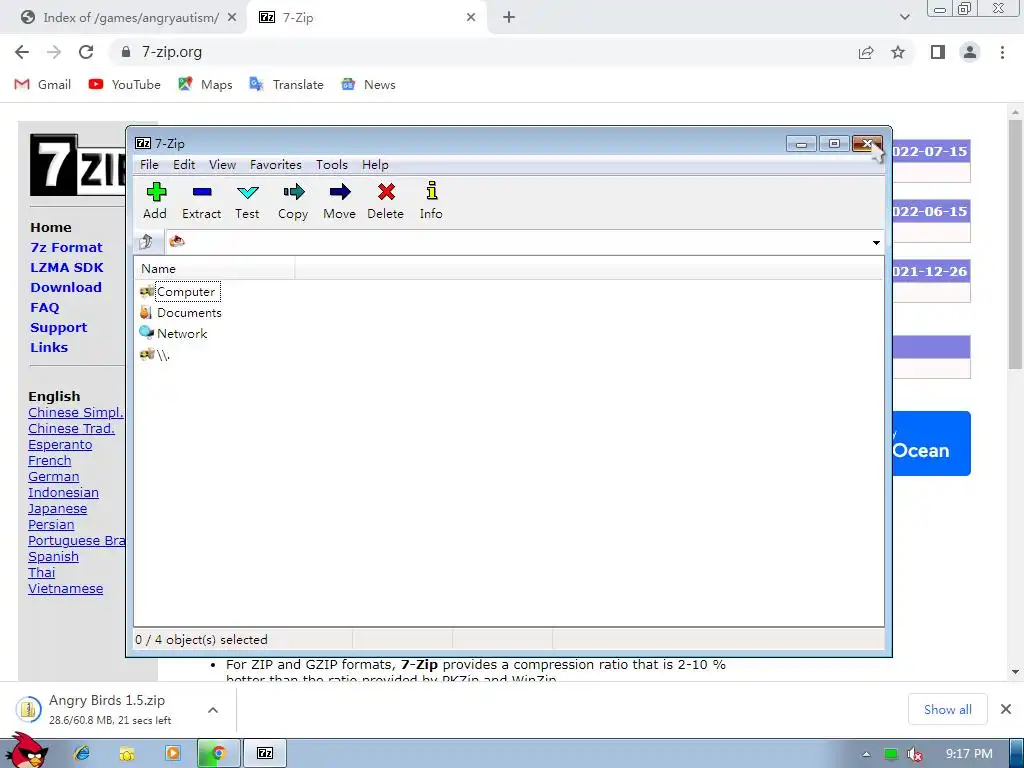The height and width of the screenshot is (768, 1024).
Task: Go up one folder level in 7-Zip
Action: tap(146, 242)
